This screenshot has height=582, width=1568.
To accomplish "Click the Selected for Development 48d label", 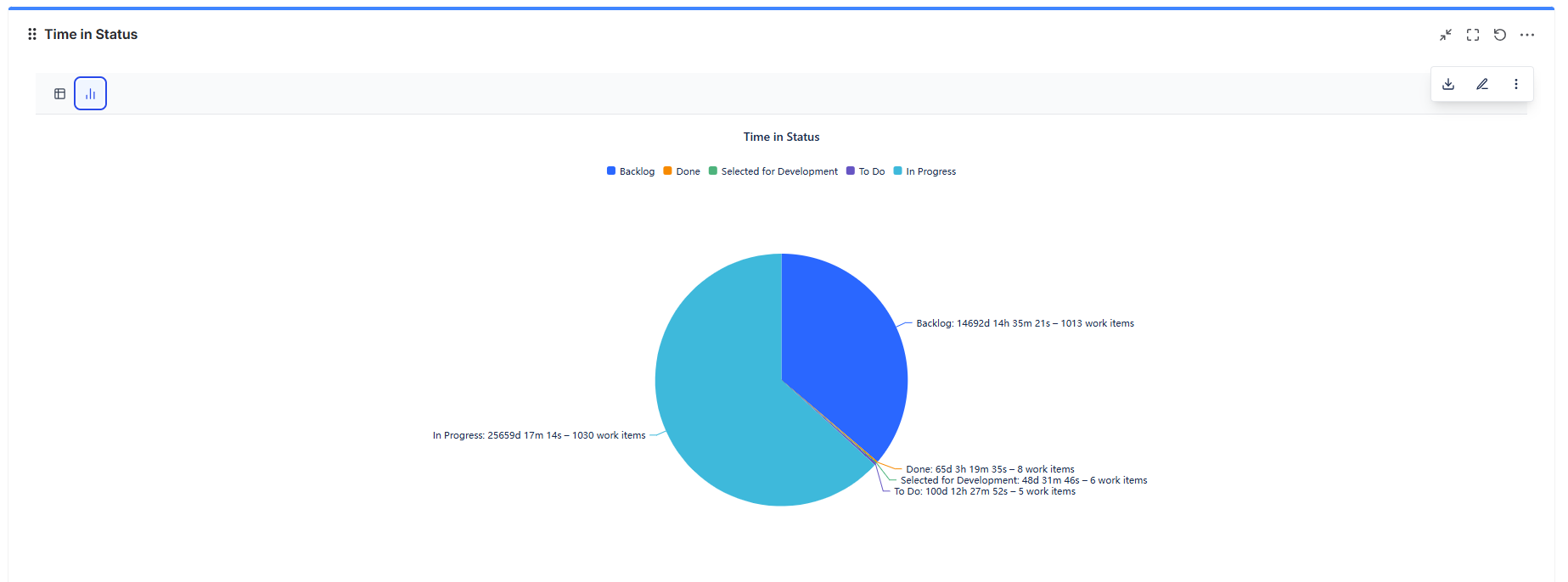I will click(x=1024, y=480).
